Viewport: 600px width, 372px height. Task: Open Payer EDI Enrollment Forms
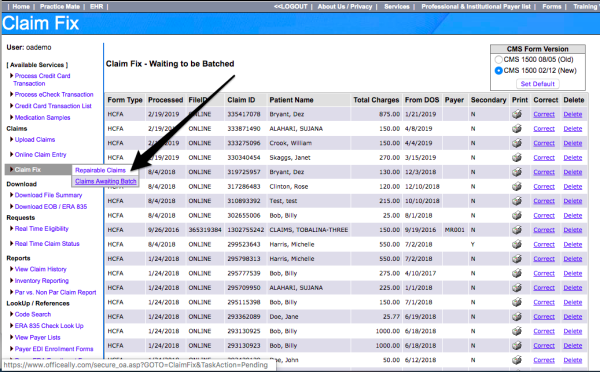(54, 349)
